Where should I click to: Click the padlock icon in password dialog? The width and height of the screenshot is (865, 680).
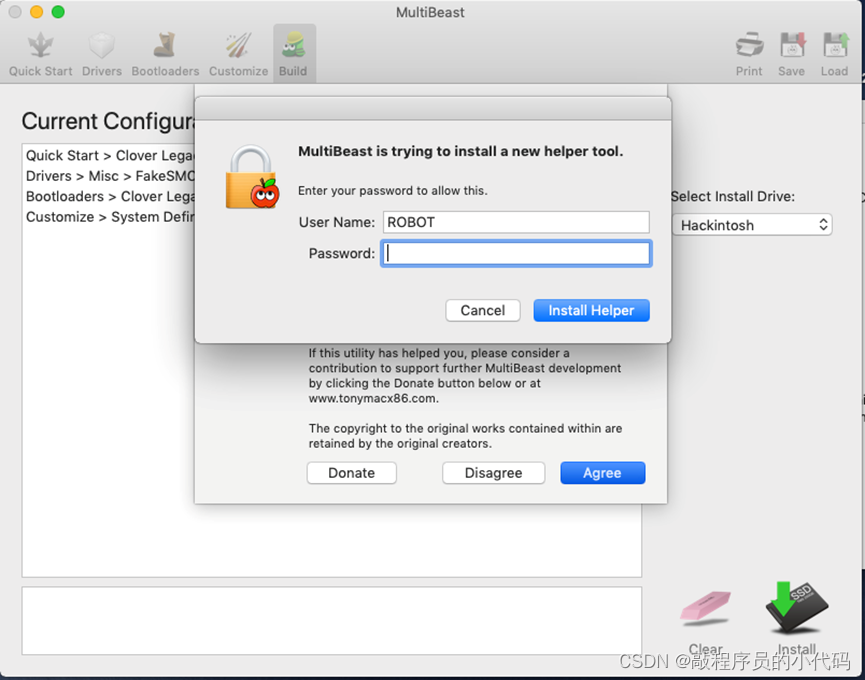(252, 177)
